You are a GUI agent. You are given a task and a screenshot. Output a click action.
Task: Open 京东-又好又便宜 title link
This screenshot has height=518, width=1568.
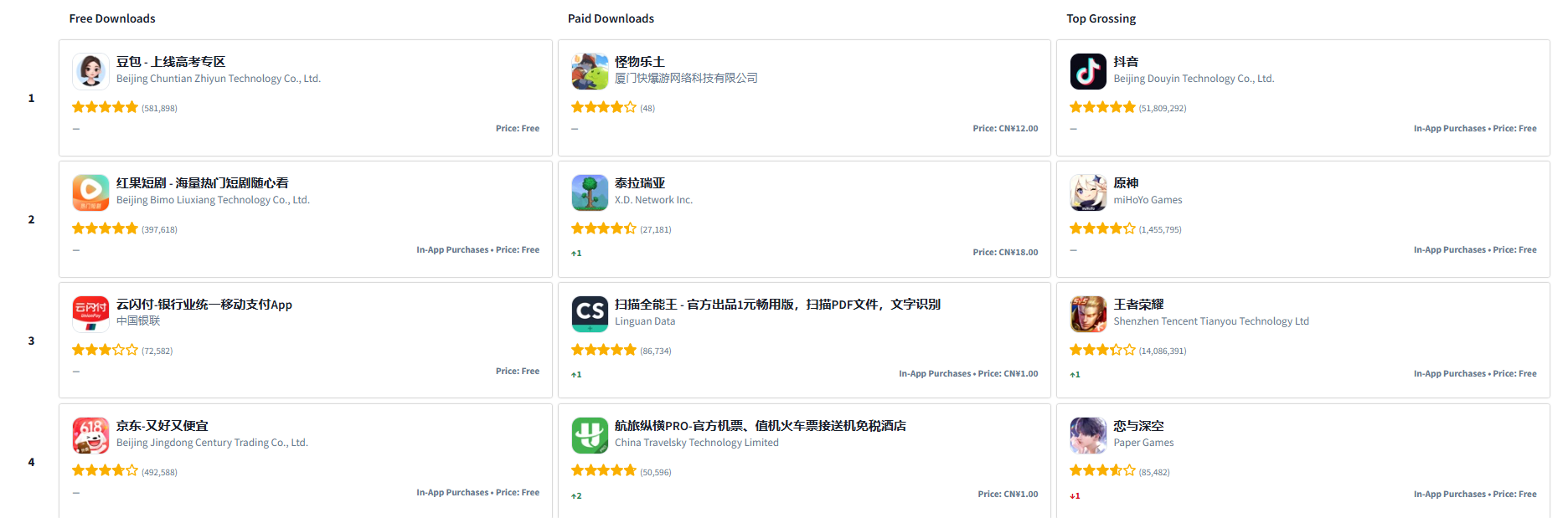[x=162, y=426]
